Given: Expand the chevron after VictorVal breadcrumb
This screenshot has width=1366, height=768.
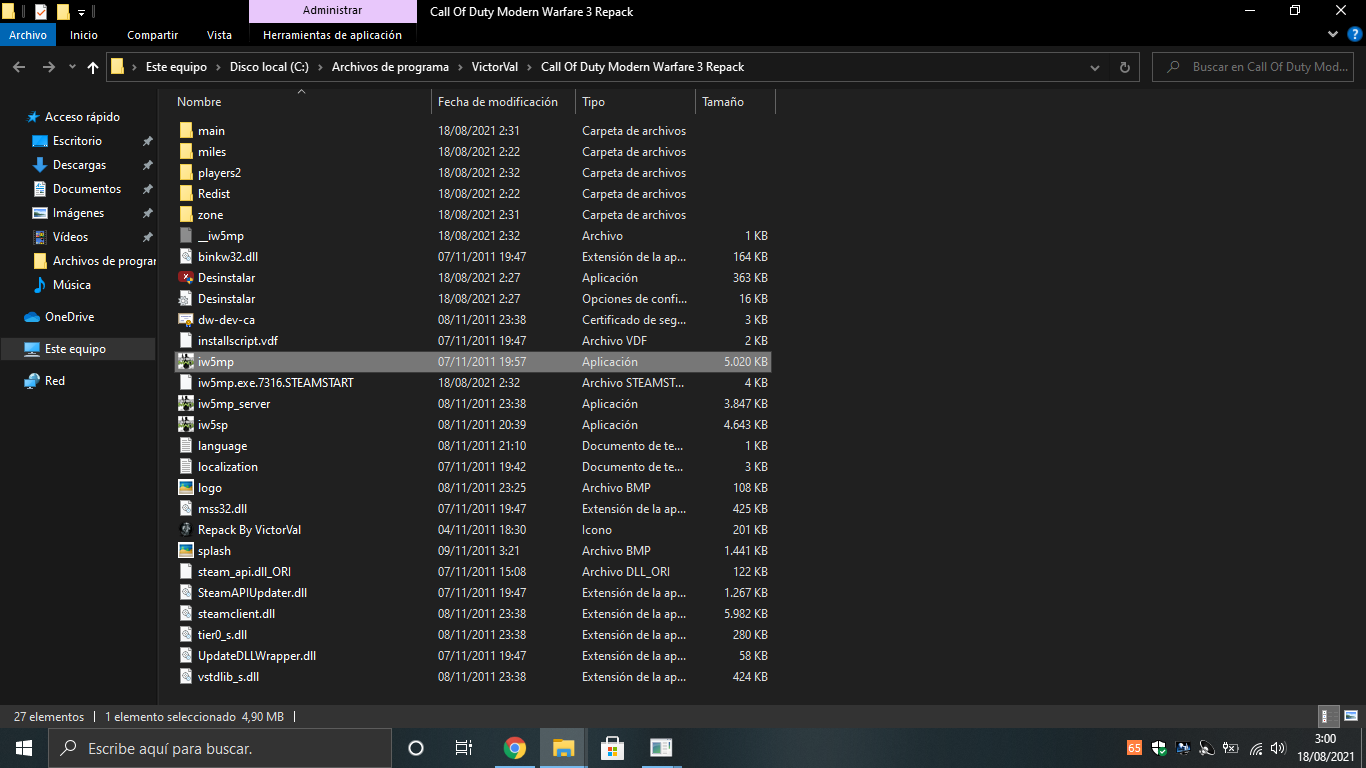Looking at the screenshot, I should 529,67.
